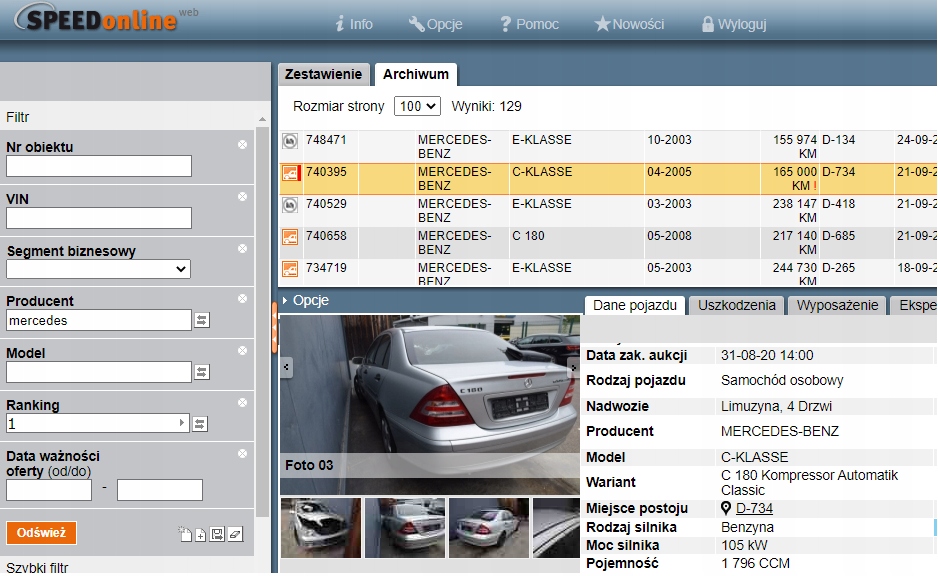This screenshot has height=576, width=938.
Task: Click the eraser icon to clear filters
Action: pyautogui.click(x=234, y=535)
